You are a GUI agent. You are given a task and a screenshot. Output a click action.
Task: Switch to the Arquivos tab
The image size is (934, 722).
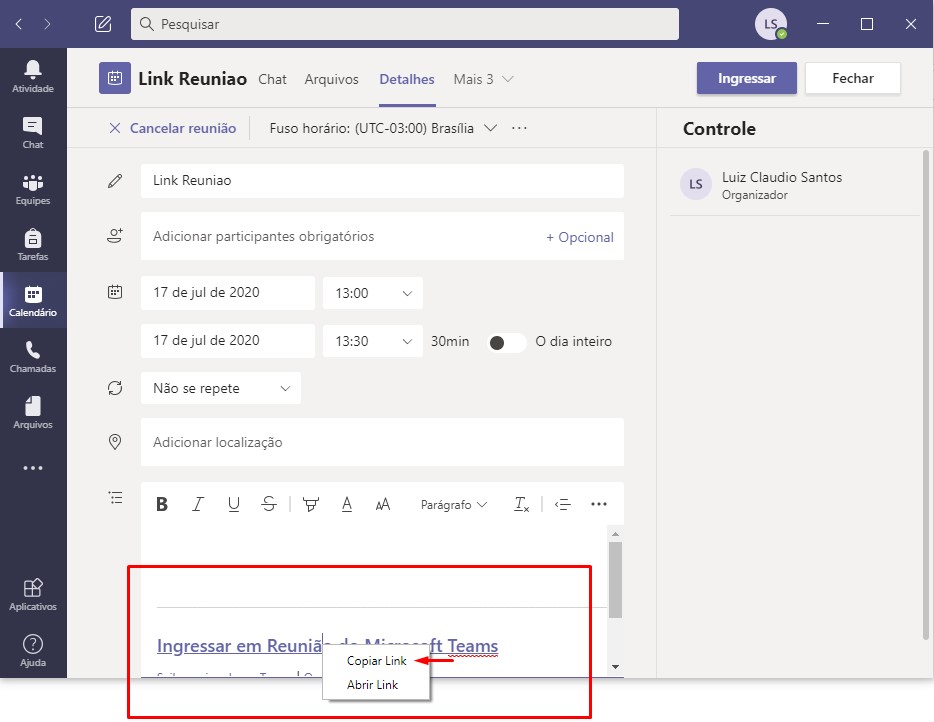pos(331,79)
